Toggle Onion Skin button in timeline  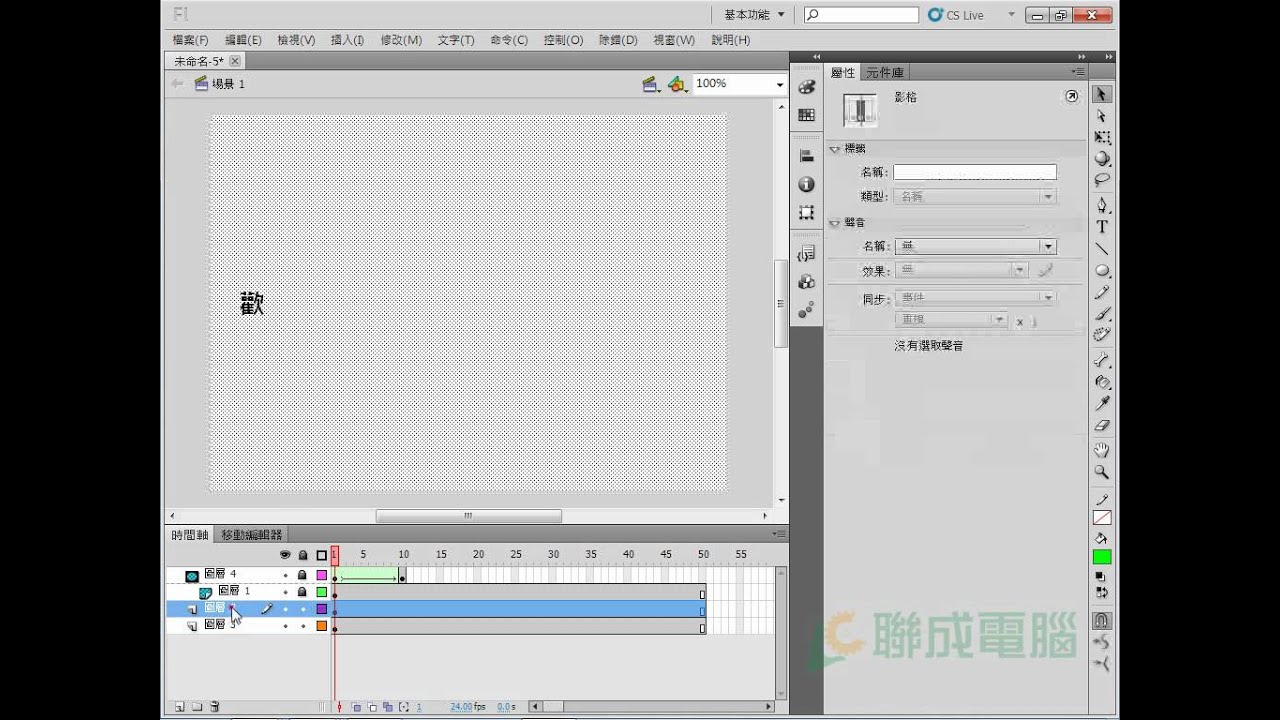[x=356, y=707]
